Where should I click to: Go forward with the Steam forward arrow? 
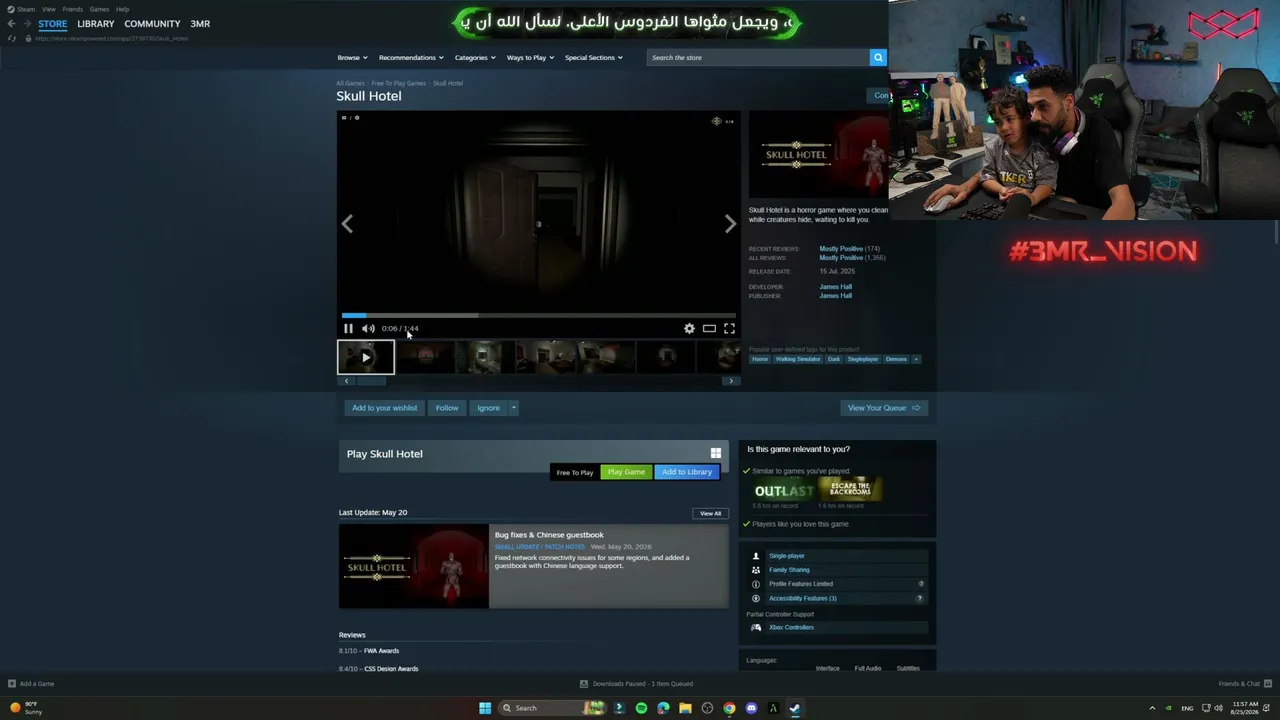27,24
